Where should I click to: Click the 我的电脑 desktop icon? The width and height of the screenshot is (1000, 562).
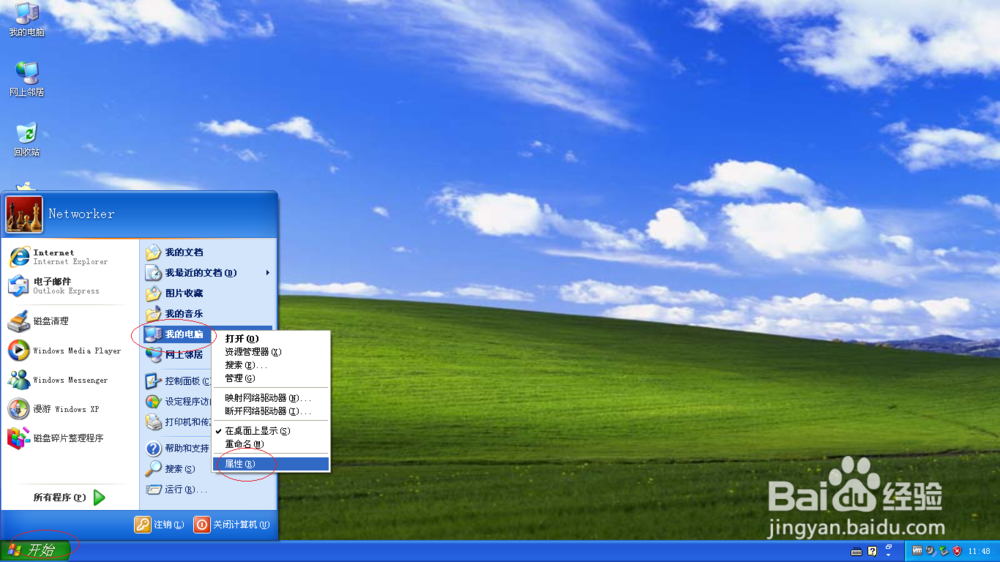click(27, 19)
